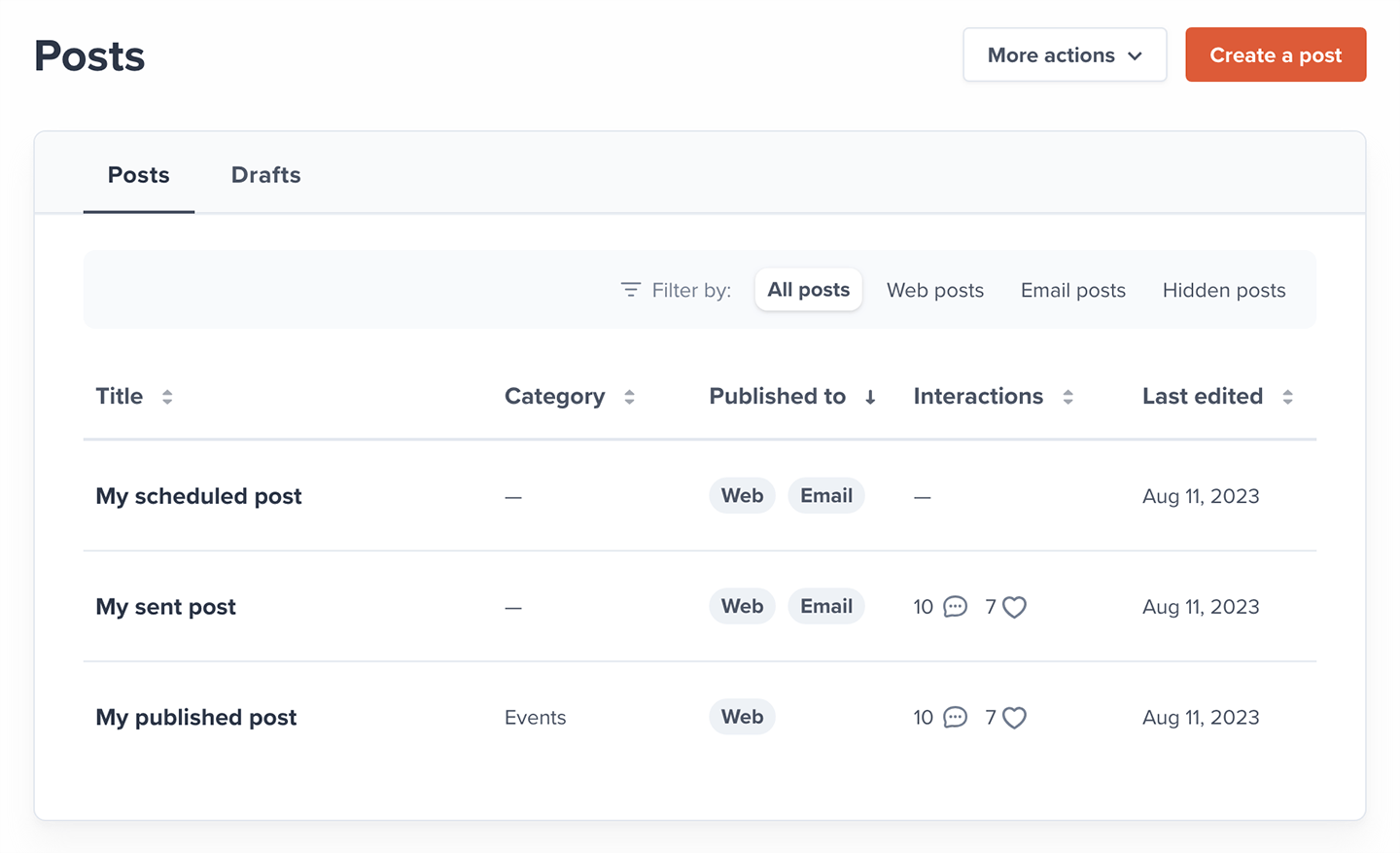Sort posts by Title column arrows

point(167,397)
